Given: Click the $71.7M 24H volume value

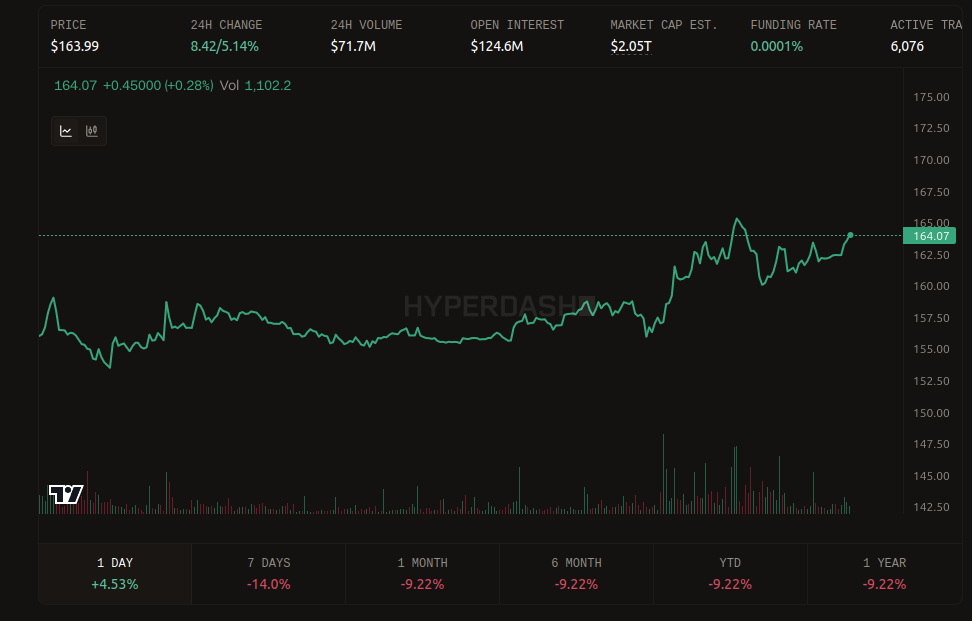Looking at the screenshot, I should [353, 46].
